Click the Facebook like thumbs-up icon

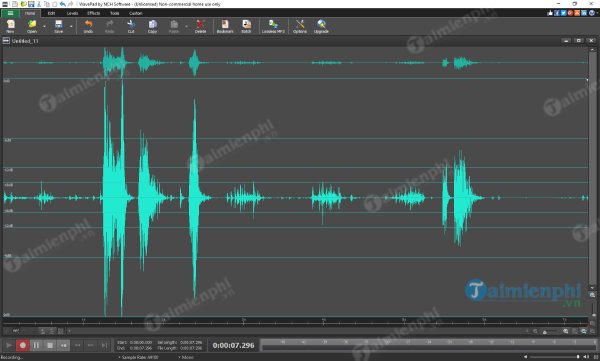[x=550, y=13]
